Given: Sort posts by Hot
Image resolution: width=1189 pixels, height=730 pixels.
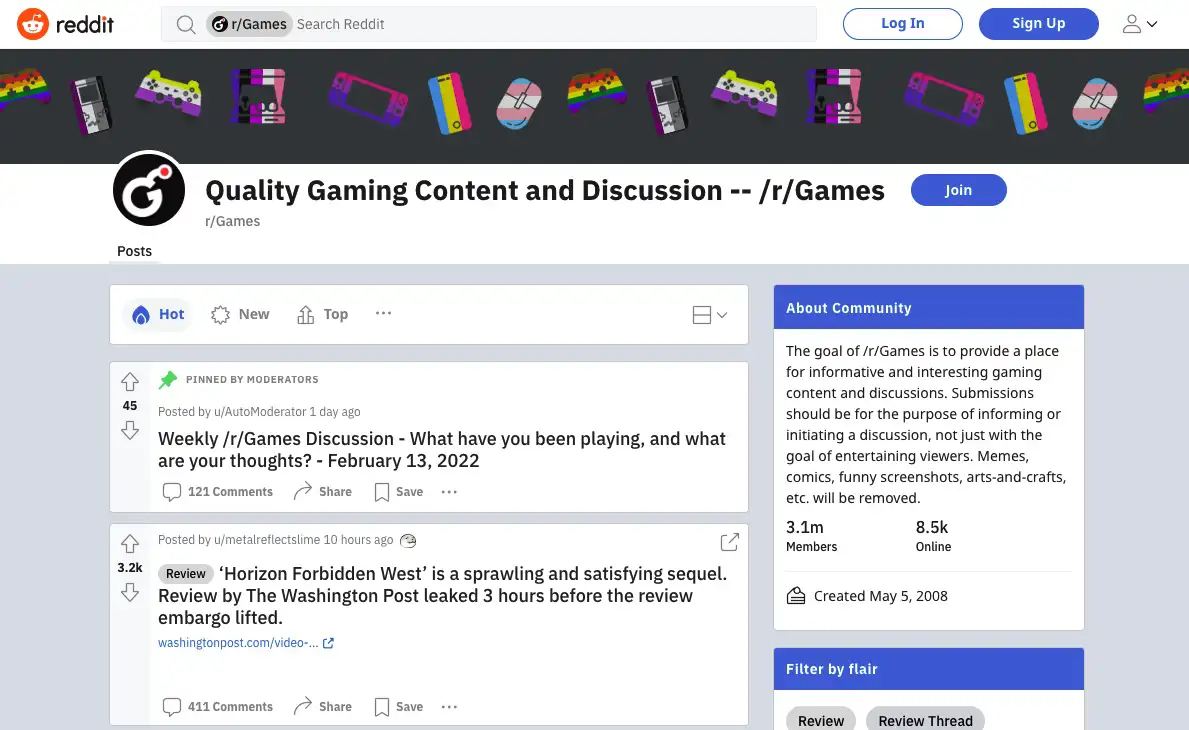Looking at the screenshot, I should click(x=158, y=315).
